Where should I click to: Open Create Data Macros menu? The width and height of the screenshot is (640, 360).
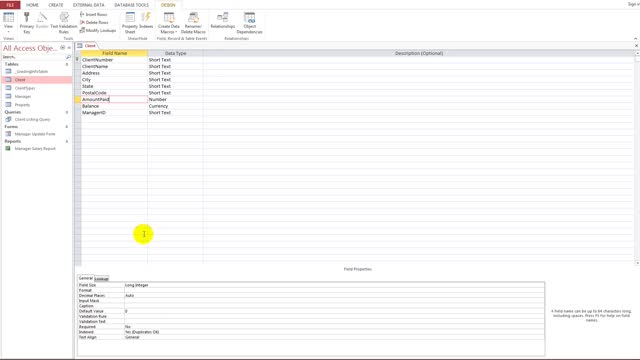pos(169,22)
